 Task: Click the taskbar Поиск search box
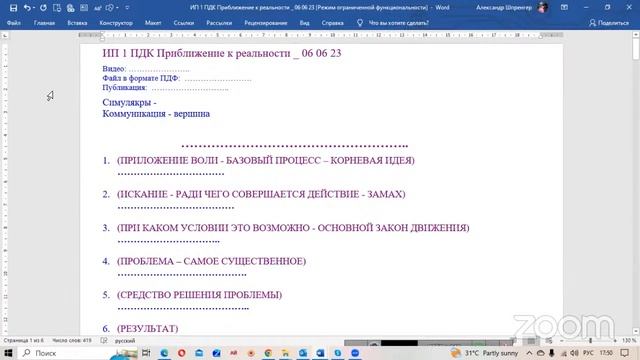(78, 353)
